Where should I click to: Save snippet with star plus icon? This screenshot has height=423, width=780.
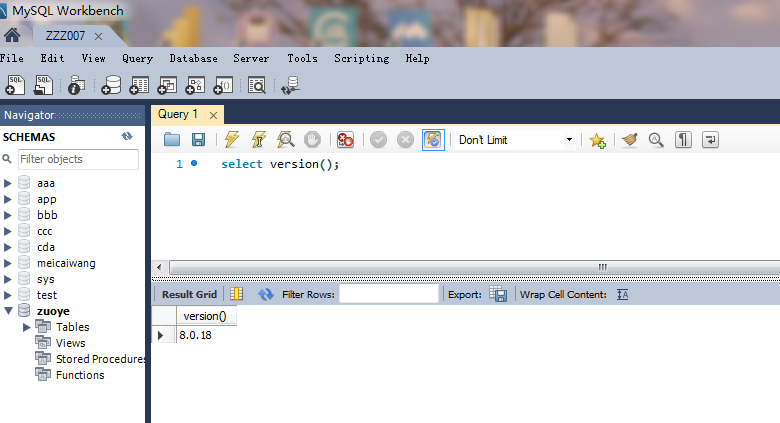597,140
